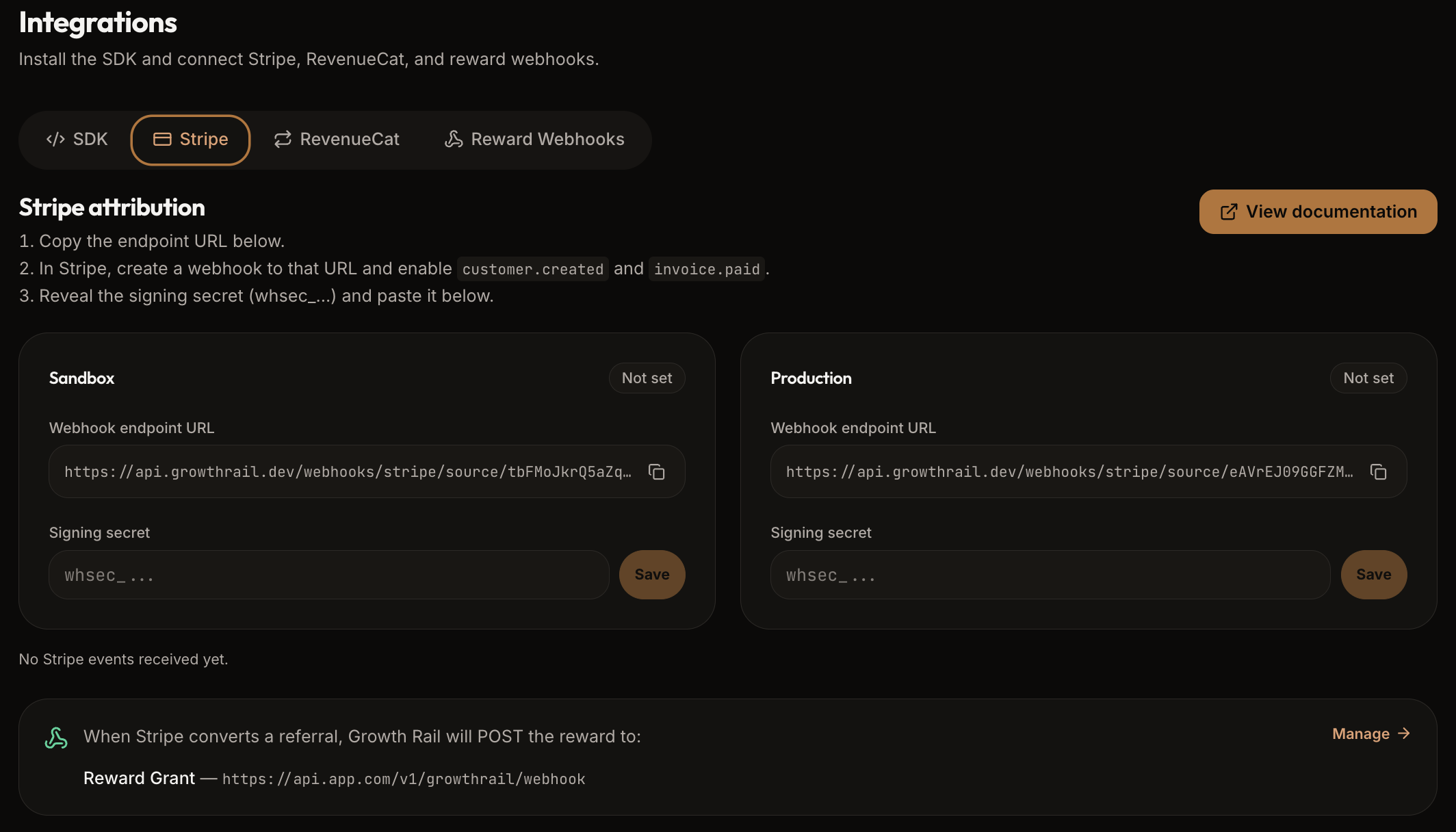
Task: Click the Sandbox 'Webhook endpoint URL' label
Action: tap(131, 428)
